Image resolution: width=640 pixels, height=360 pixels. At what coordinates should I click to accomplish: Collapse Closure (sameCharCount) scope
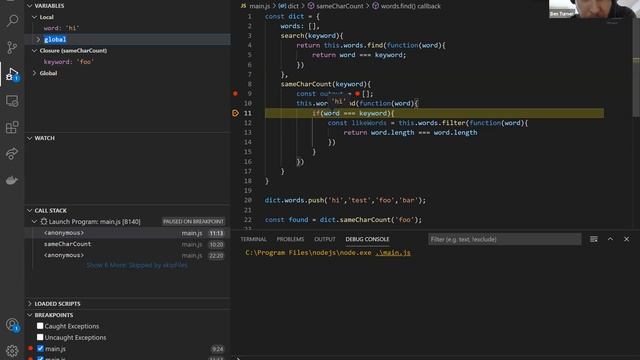tap(35, 51)
